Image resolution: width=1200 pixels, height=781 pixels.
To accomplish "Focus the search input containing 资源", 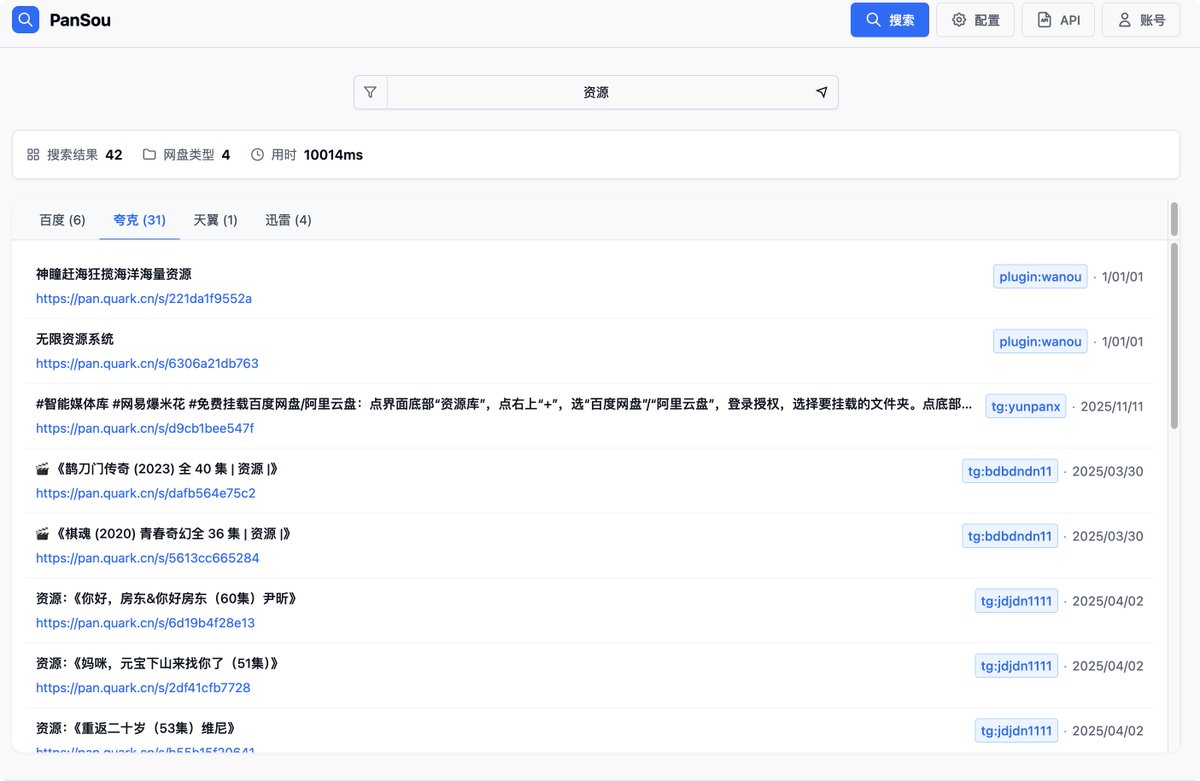I will (596, 92).
